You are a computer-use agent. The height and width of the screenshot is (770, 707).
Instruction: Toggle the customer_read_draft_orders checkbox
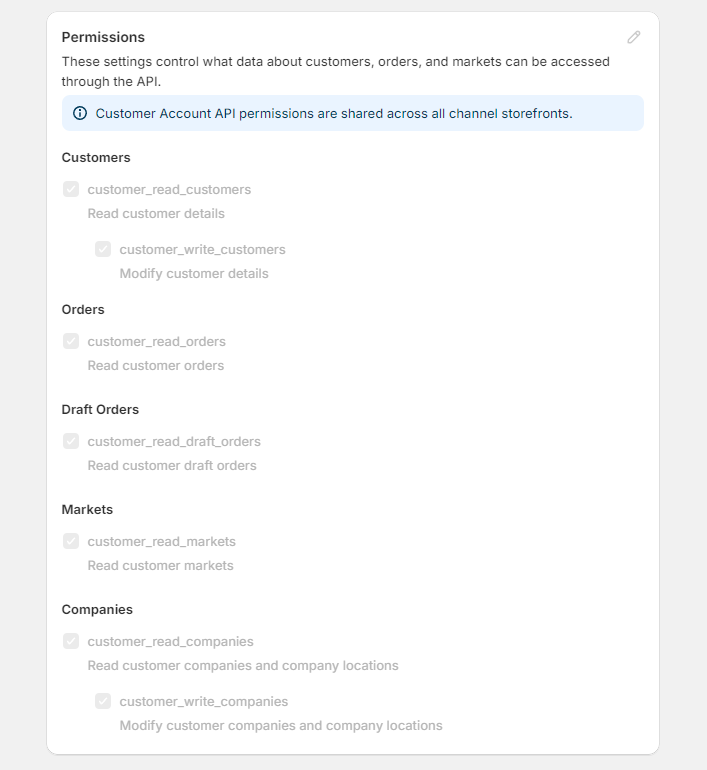[71, 441]
